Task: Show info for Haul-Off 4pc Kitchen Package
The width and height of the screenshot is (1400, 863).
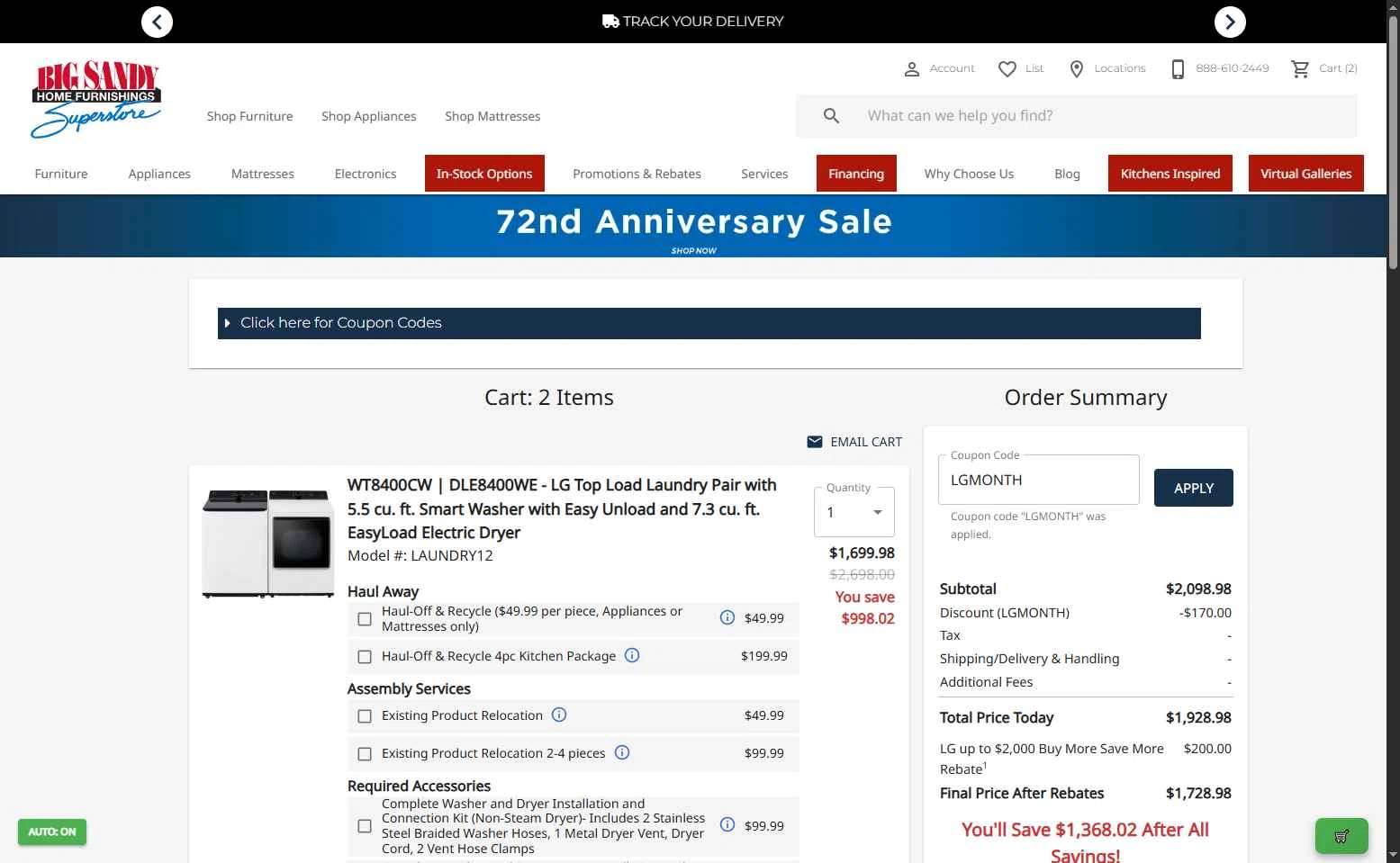Action: coord(632,655)
